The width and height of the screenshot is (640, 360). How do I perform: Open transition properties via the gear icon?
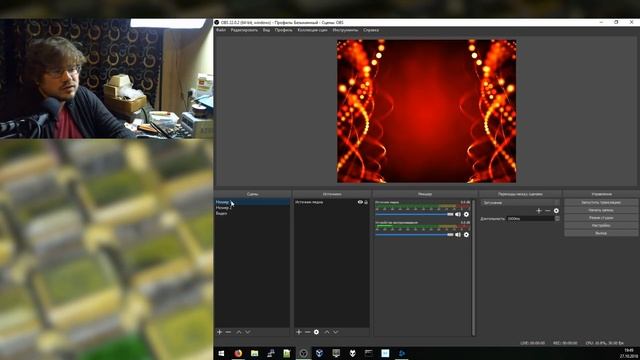[556, 211]
